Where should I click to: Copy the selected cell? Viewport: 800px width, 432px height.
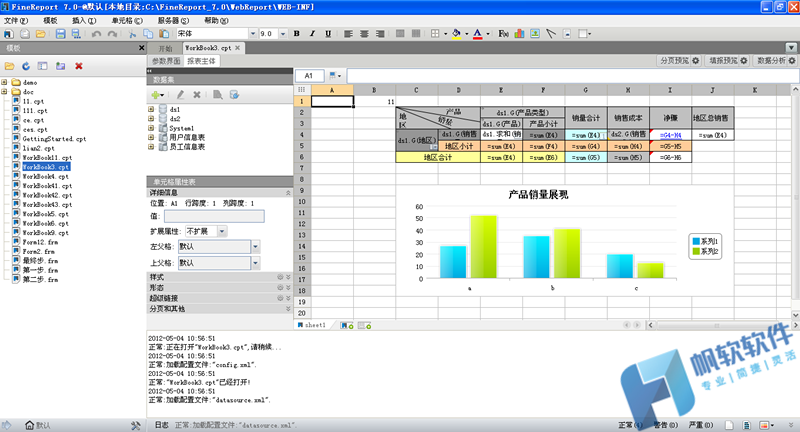(148, 34)
